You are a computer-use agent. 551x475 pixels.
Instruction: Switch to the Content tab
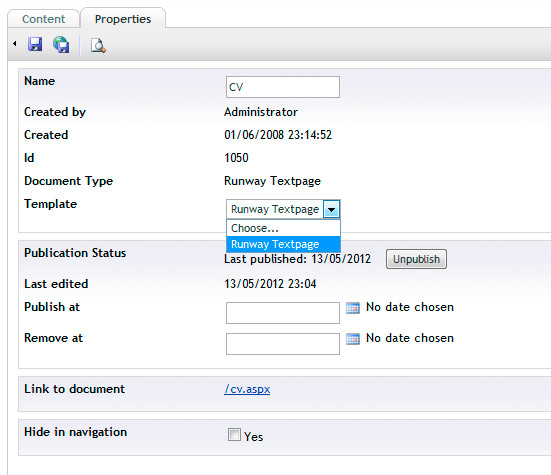point(44,19)
